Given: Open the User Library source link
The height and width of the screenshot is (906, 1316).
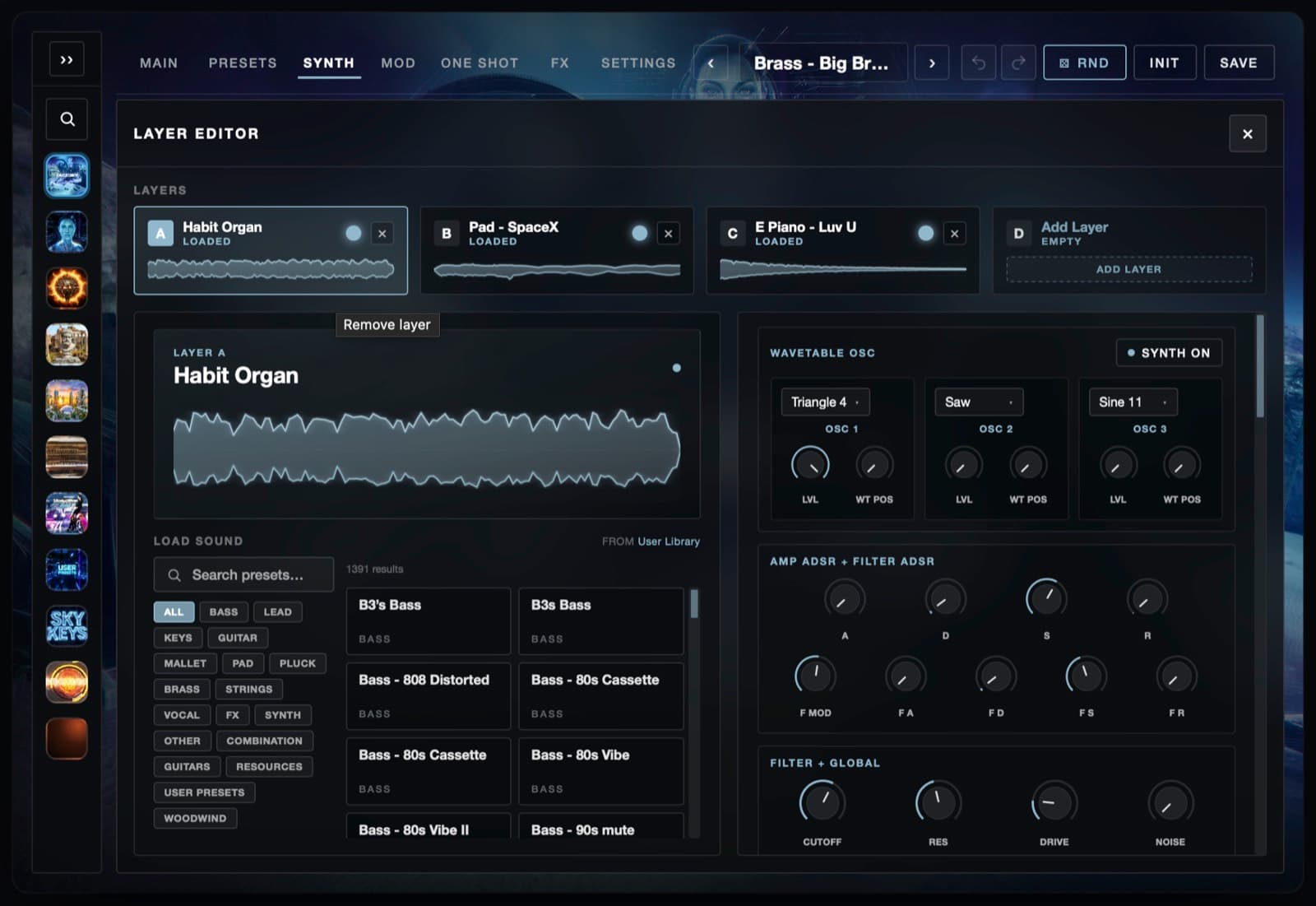Looking at the screenshot, I should tap(669, 541).
